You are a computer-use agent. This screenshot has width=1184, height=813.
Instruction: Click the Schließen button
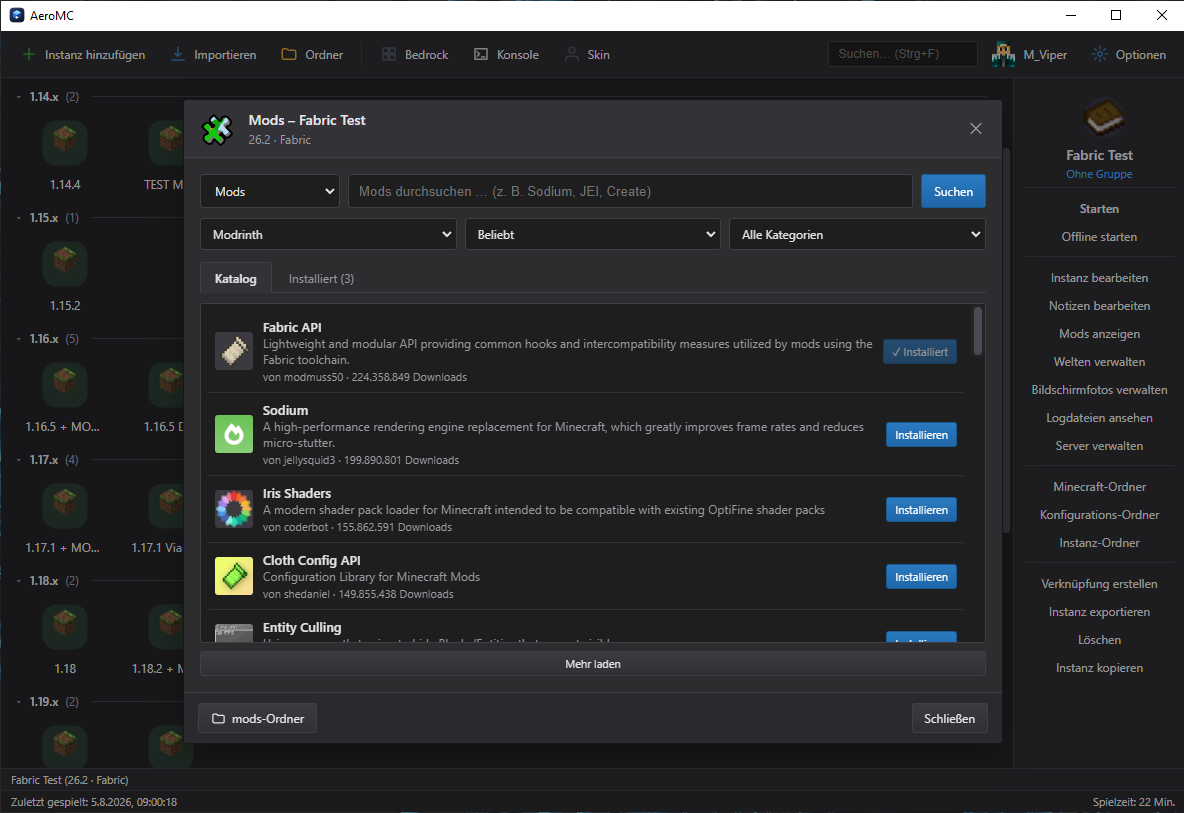tap(949, 719)
